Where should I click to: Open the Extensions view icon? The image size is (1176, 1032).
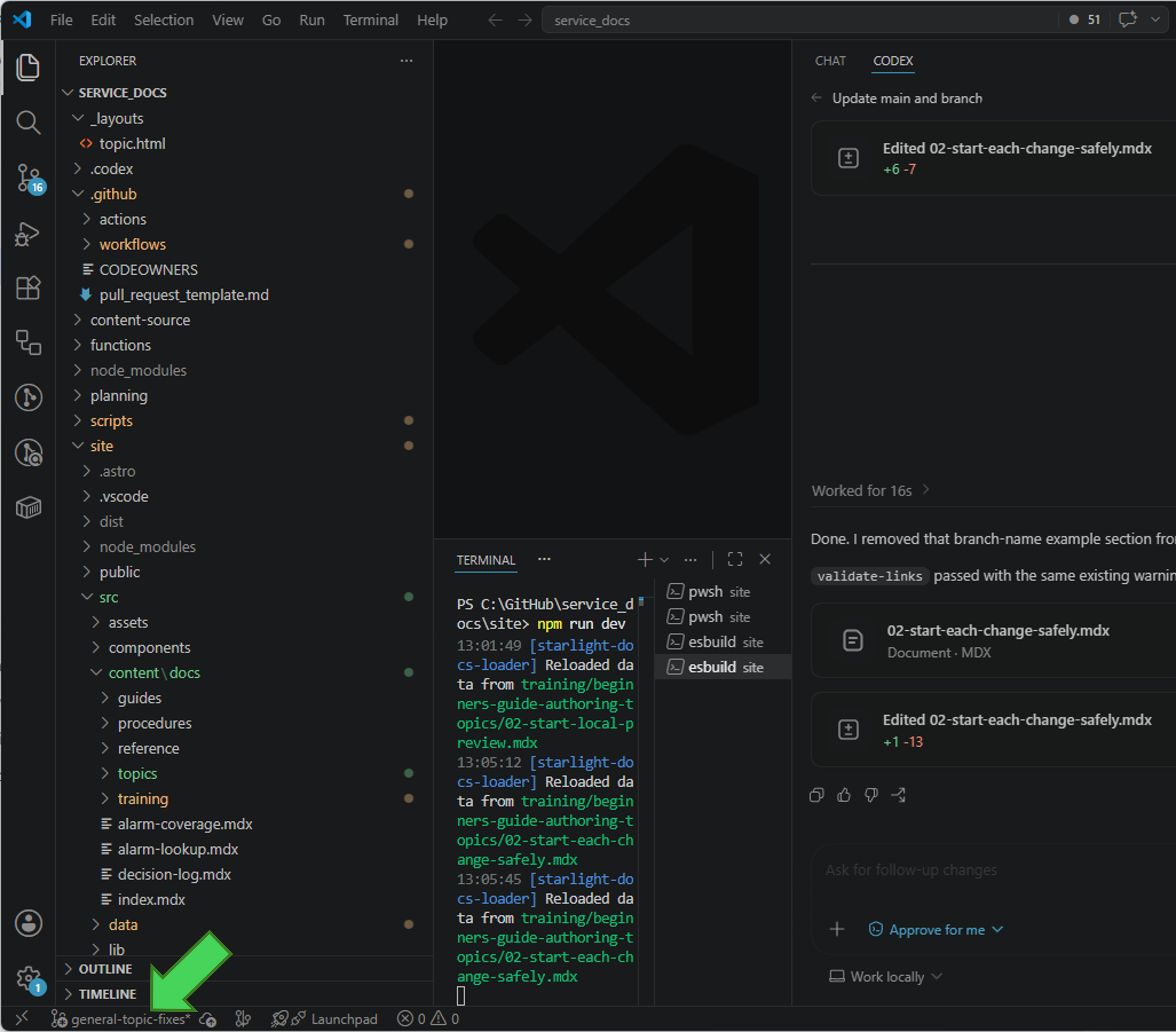click(x=27, y=287)
